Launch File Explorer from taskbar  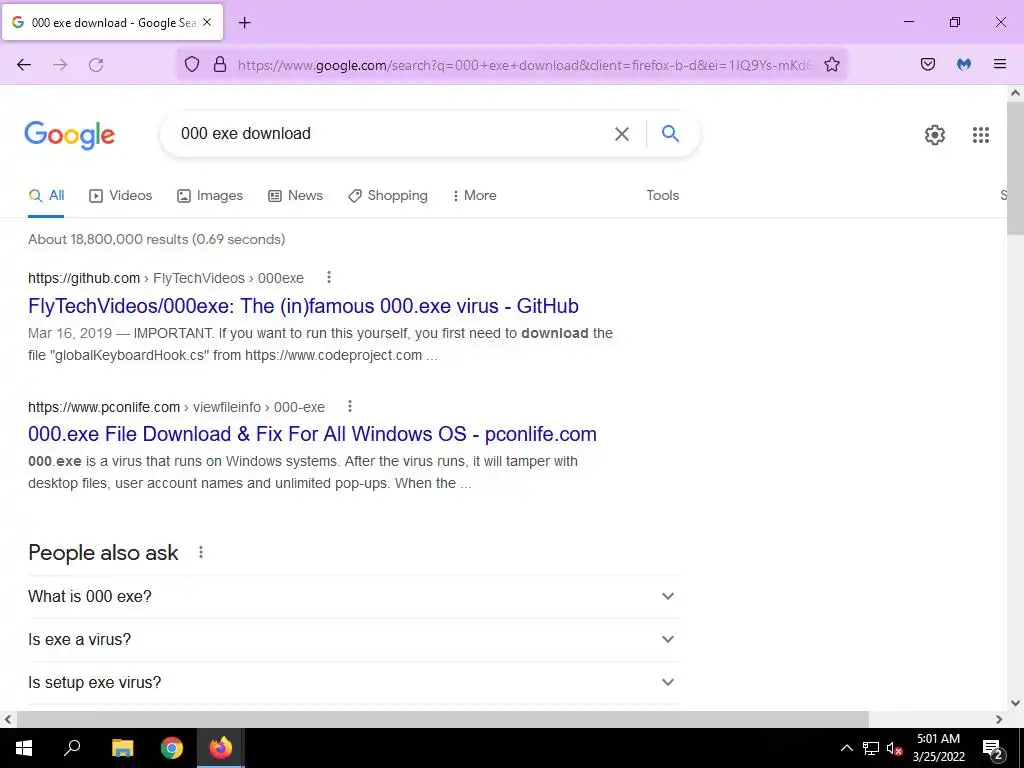[122, 748]
